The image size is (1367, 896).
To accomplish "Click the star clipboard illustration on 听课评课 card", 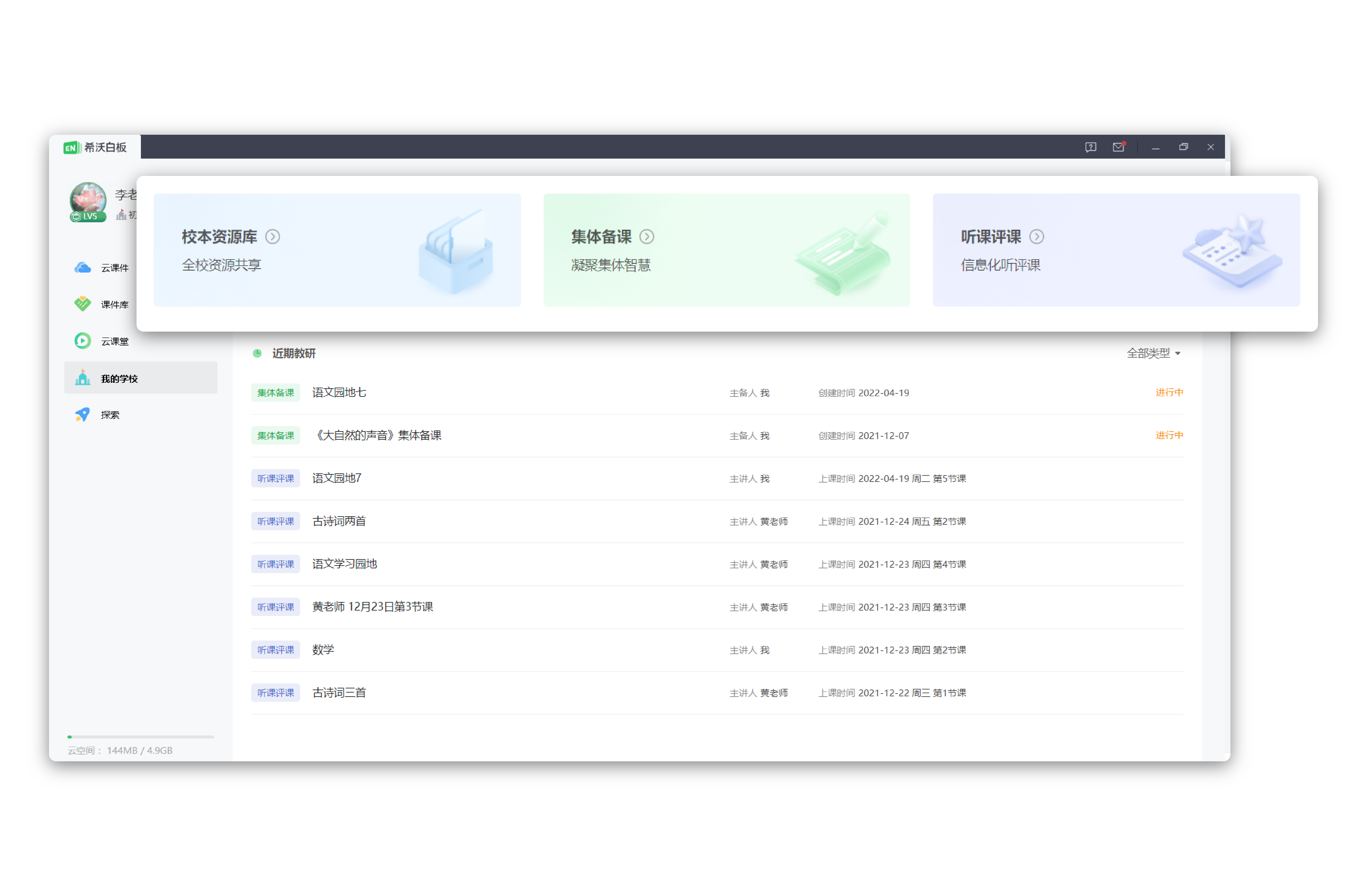I will click(1233, 252).
